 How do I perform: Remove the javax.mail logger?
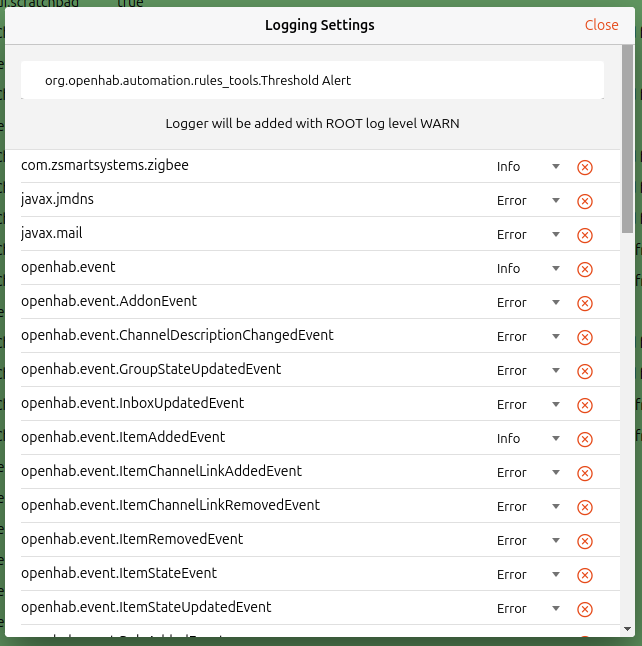click(585, 235)
